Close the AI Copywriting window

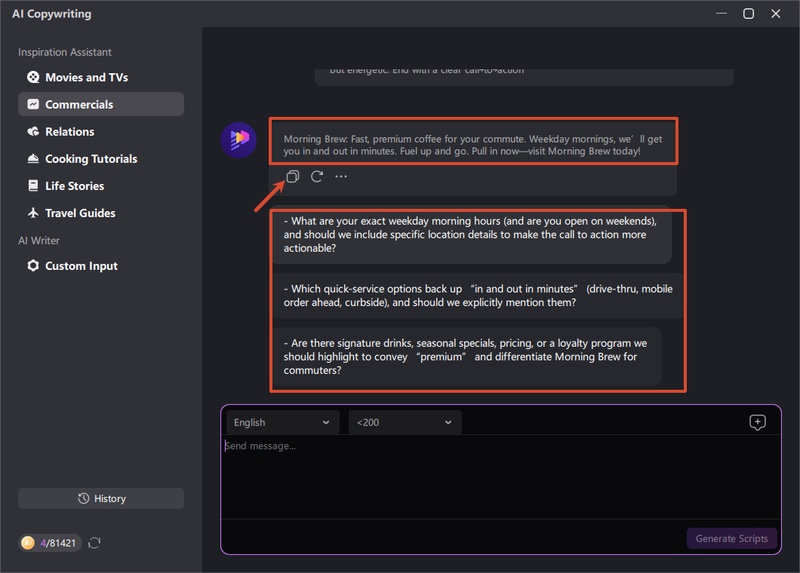776,13
